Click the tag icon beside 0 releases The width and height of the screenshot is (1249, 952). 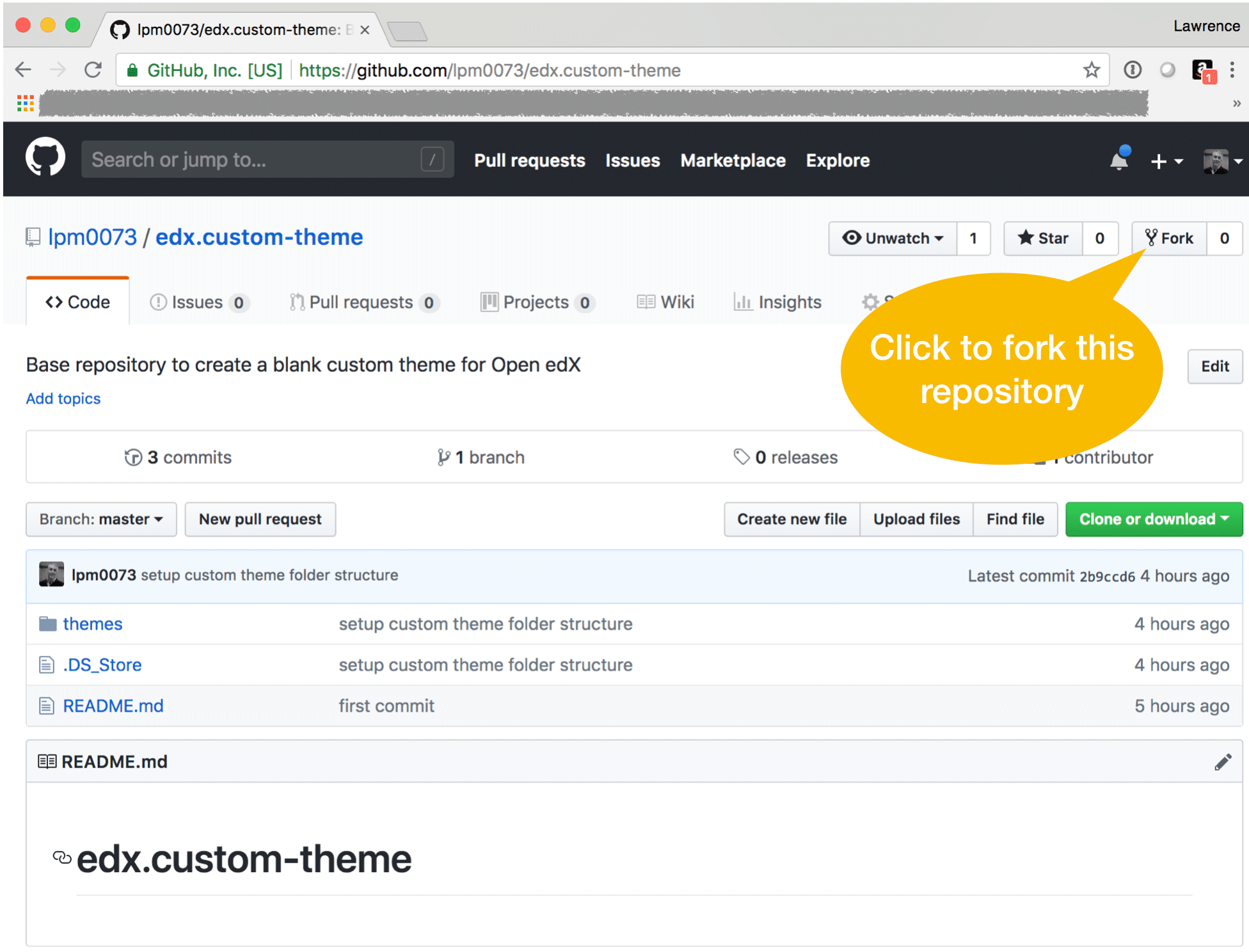coord(742,456)
